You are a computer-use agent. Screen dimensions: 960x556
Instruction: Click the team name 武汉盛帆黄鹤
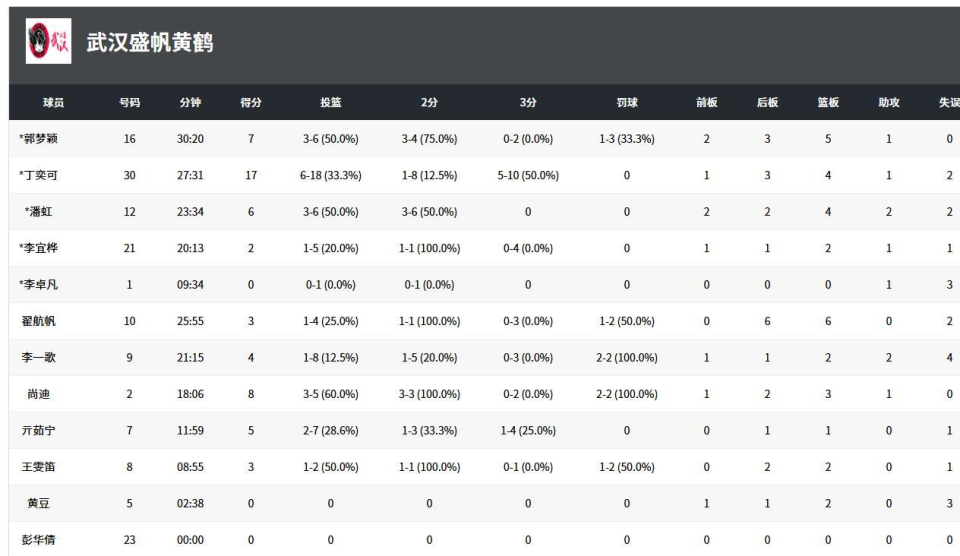click(x=152, y=44)
